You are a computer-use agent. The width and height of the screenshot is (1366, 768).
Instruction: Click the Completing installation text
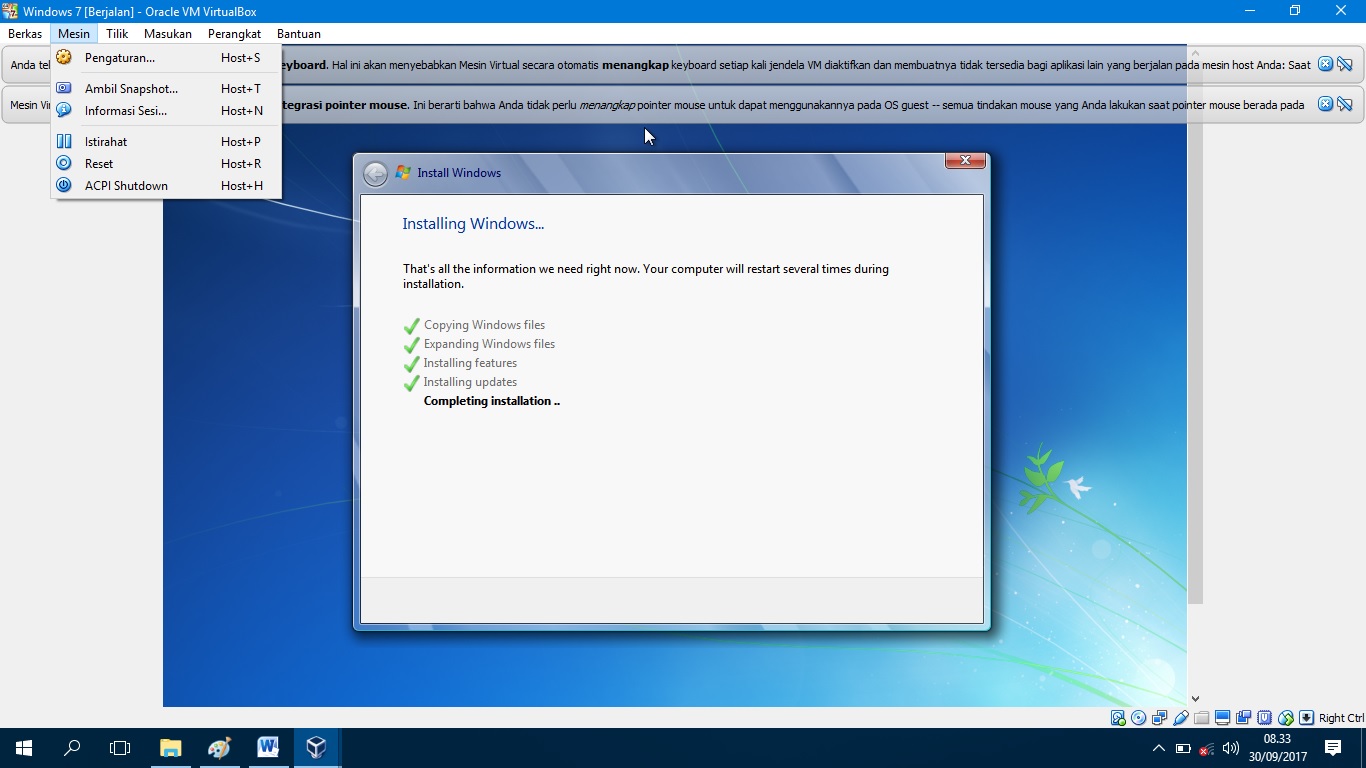pos(492,401)
